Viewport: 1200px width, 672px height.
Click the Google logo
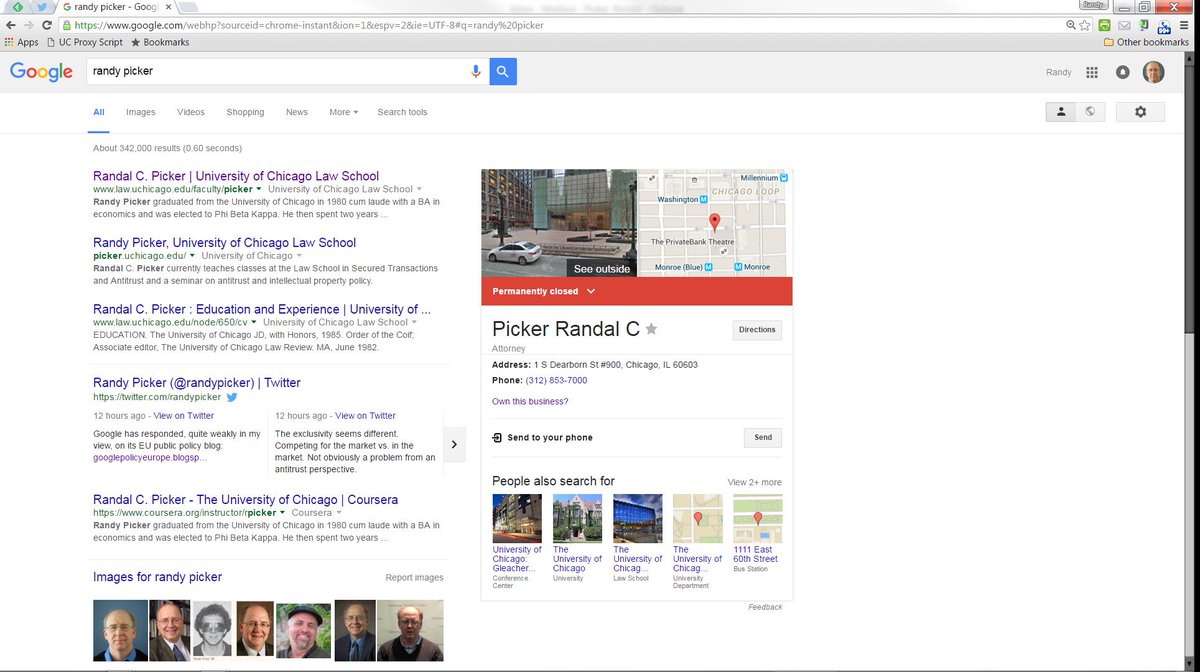(x=41, y=72)
